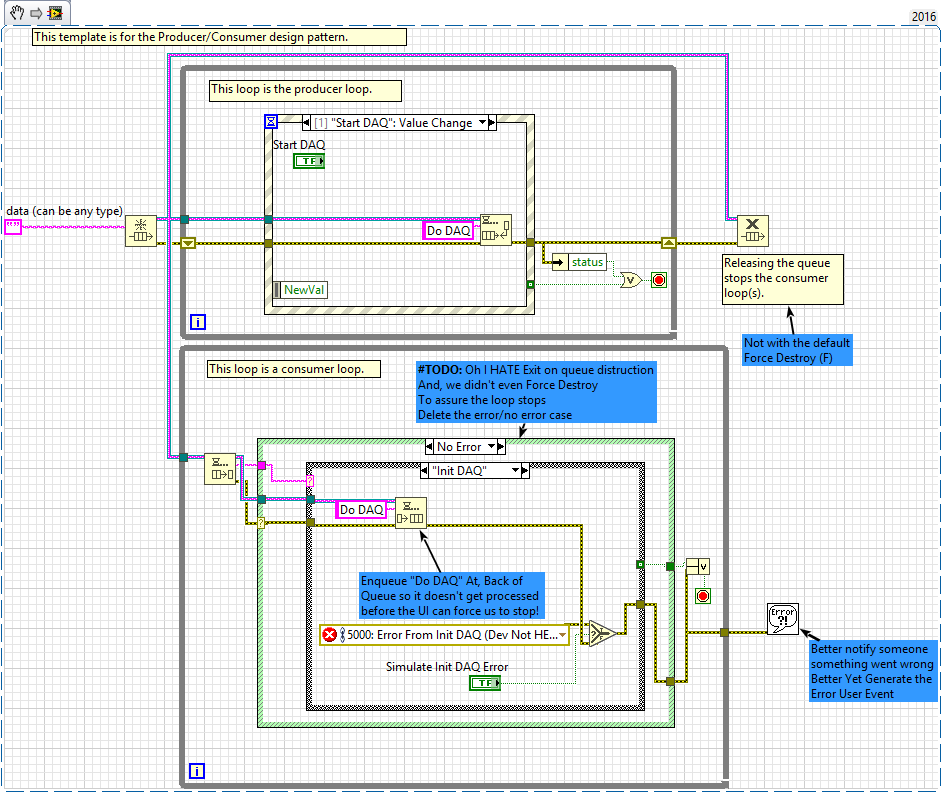Viewport: 942px width, 793px height.
Task: Select the 'This loop is the producer loop' comment
Action: point(305,91)
